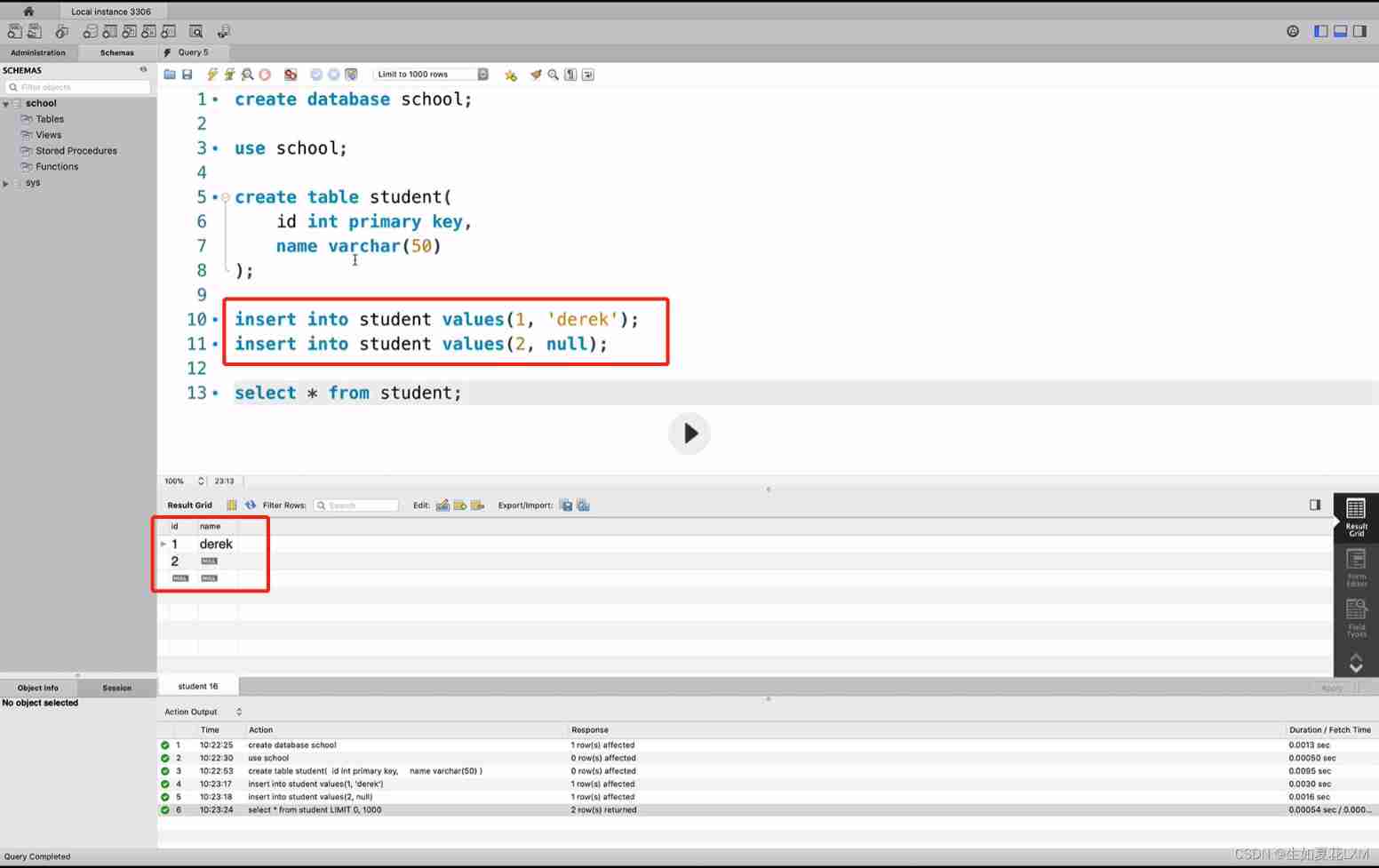
Task: Refresh the result grid data icon
Action: [251, 506]
